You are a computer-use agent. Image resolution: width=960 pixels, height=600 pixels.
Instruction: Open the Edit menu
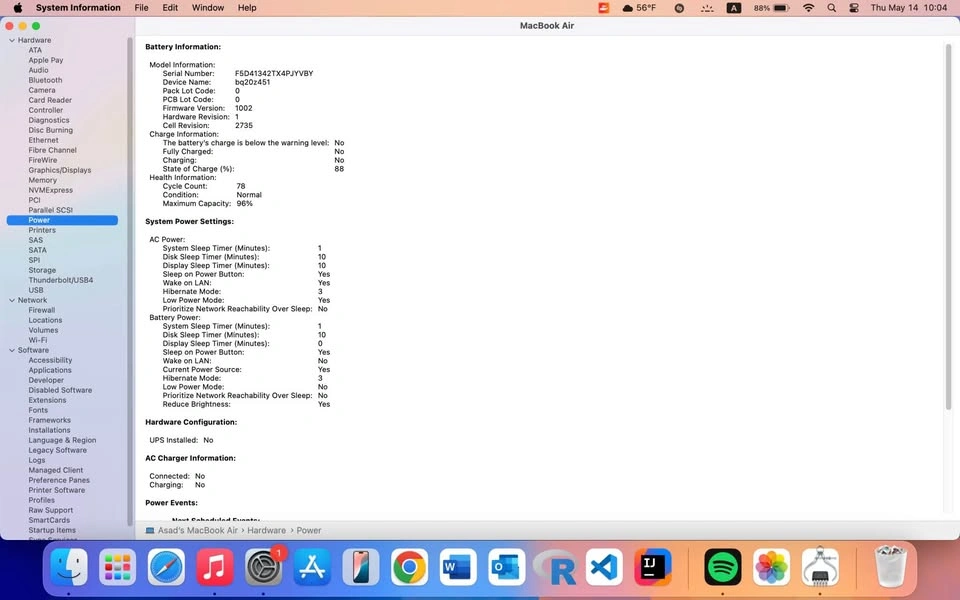click(170, 8)
